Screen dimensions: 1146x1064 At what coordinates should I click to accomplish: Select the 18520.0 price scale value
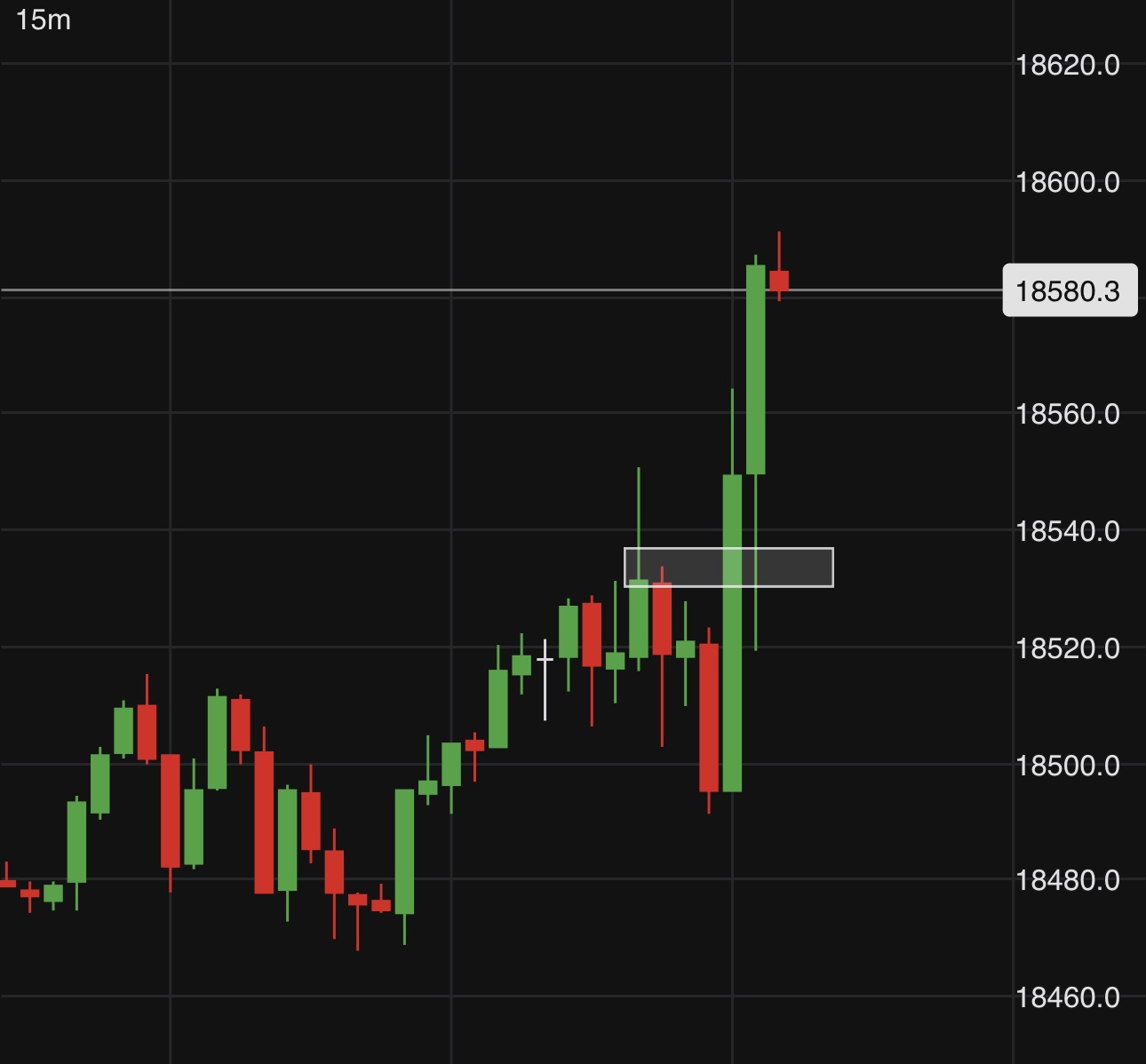click(x=1067, y=648)
